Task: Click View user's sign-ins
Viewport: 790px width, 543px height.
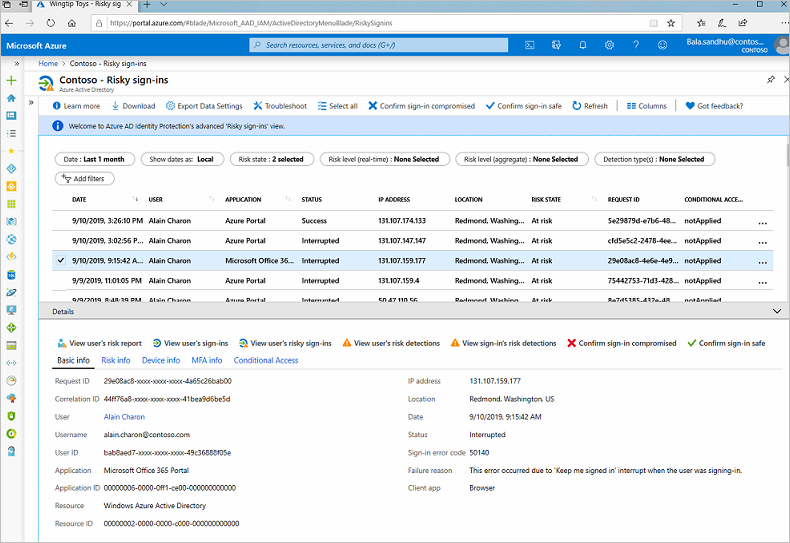Action: pos(190,343)
